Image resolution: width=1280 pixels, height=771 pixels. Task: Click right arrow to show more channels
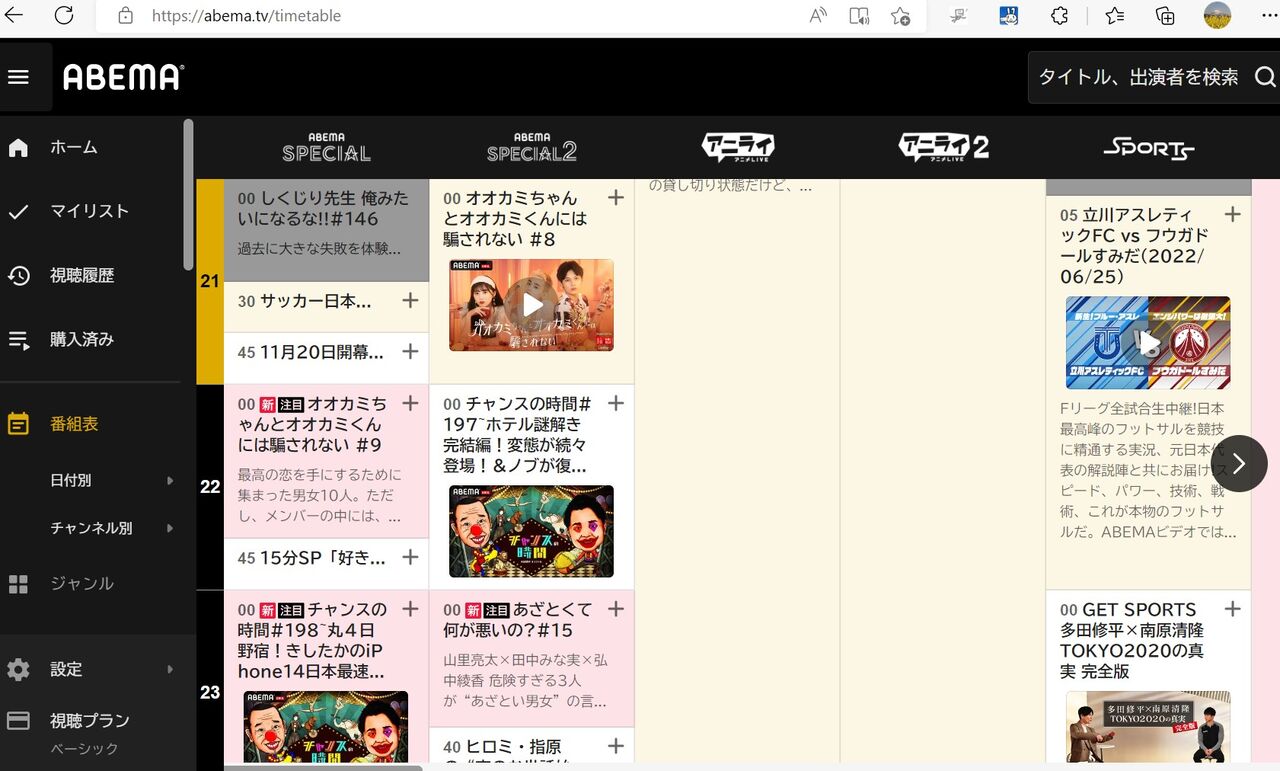click(1239, 463)
